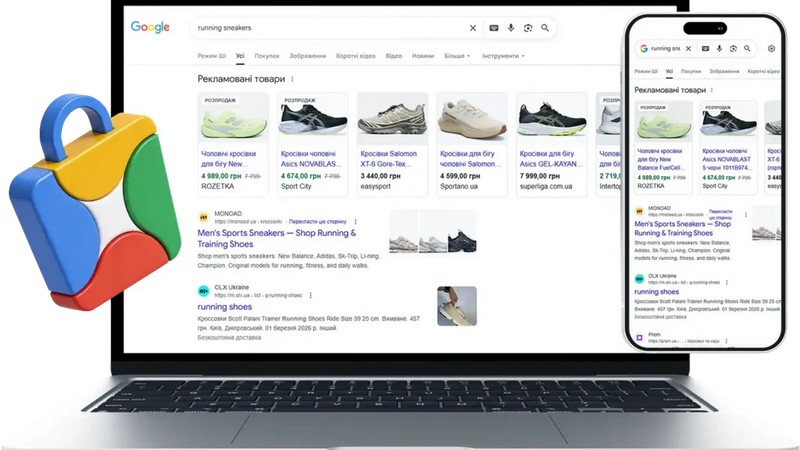Open the Короткі відео tab on laptop

tap(356, 56)
